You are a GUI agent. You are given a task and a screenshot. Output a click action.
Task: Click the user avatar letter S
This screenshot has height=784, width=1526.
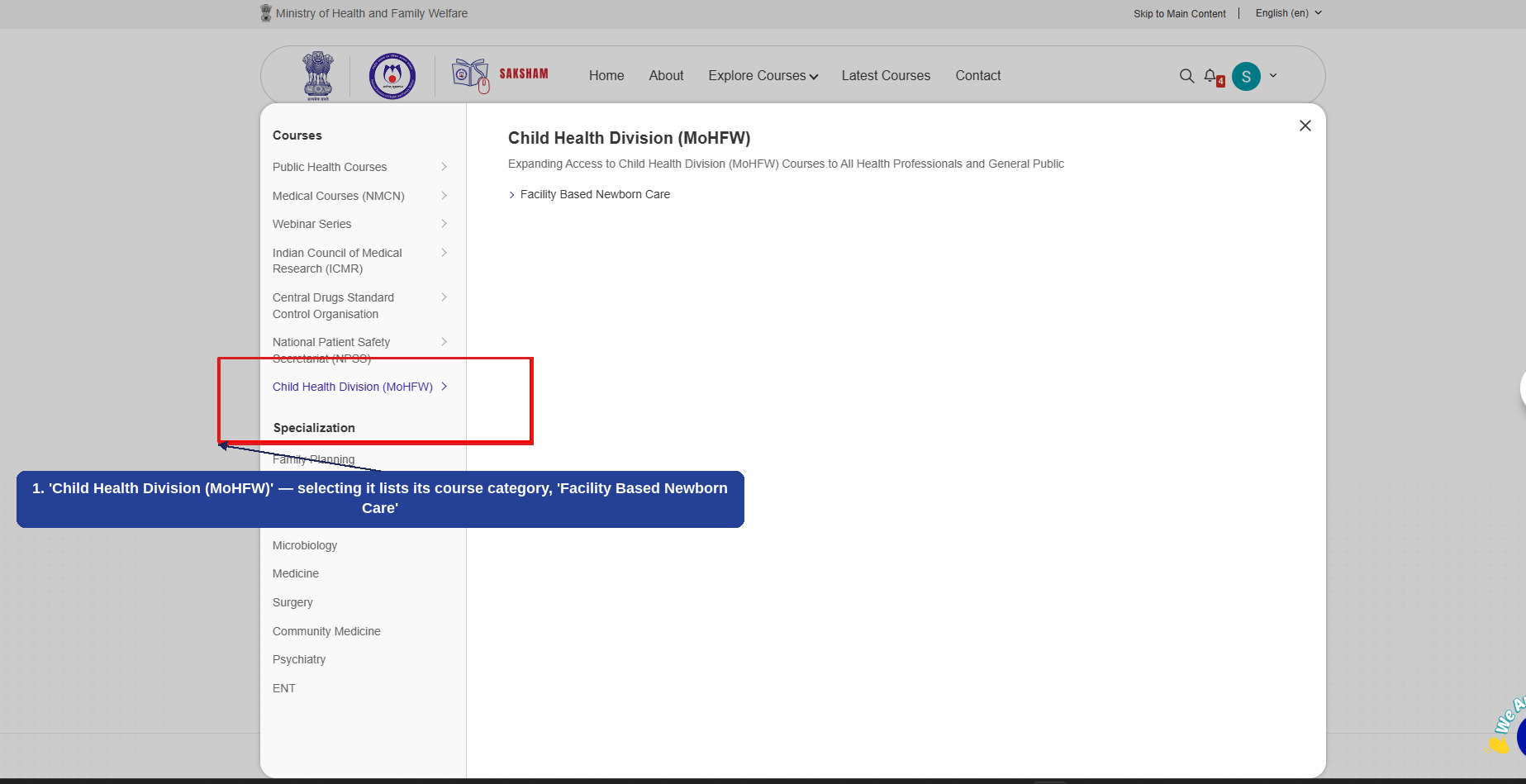1246,76
